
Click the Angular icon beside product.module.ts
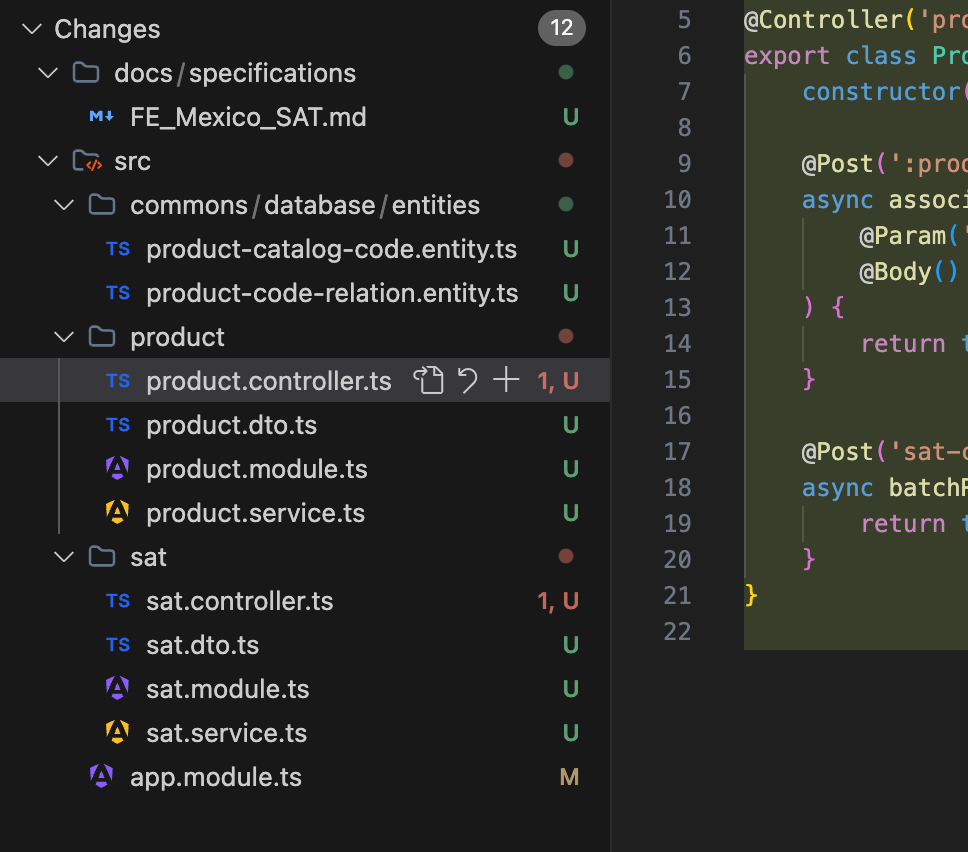tap(117, 469)
